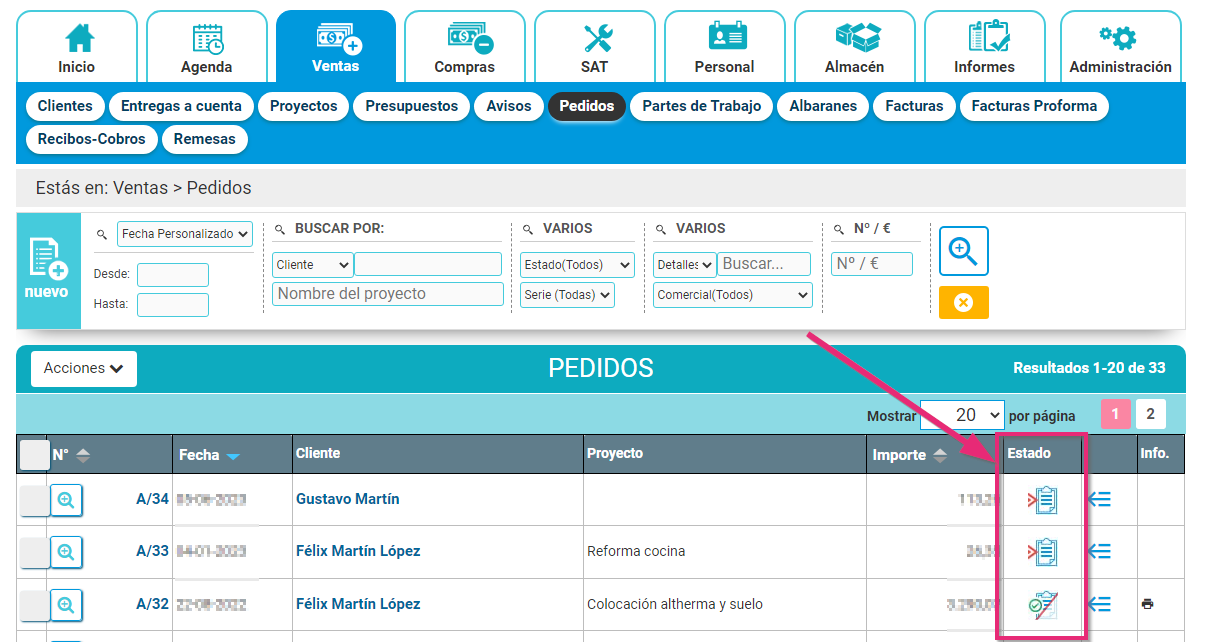Open order A/34 with its magnifier icon
The height and width of the screenshot is (642, 1213).
(x=66, y=500)
